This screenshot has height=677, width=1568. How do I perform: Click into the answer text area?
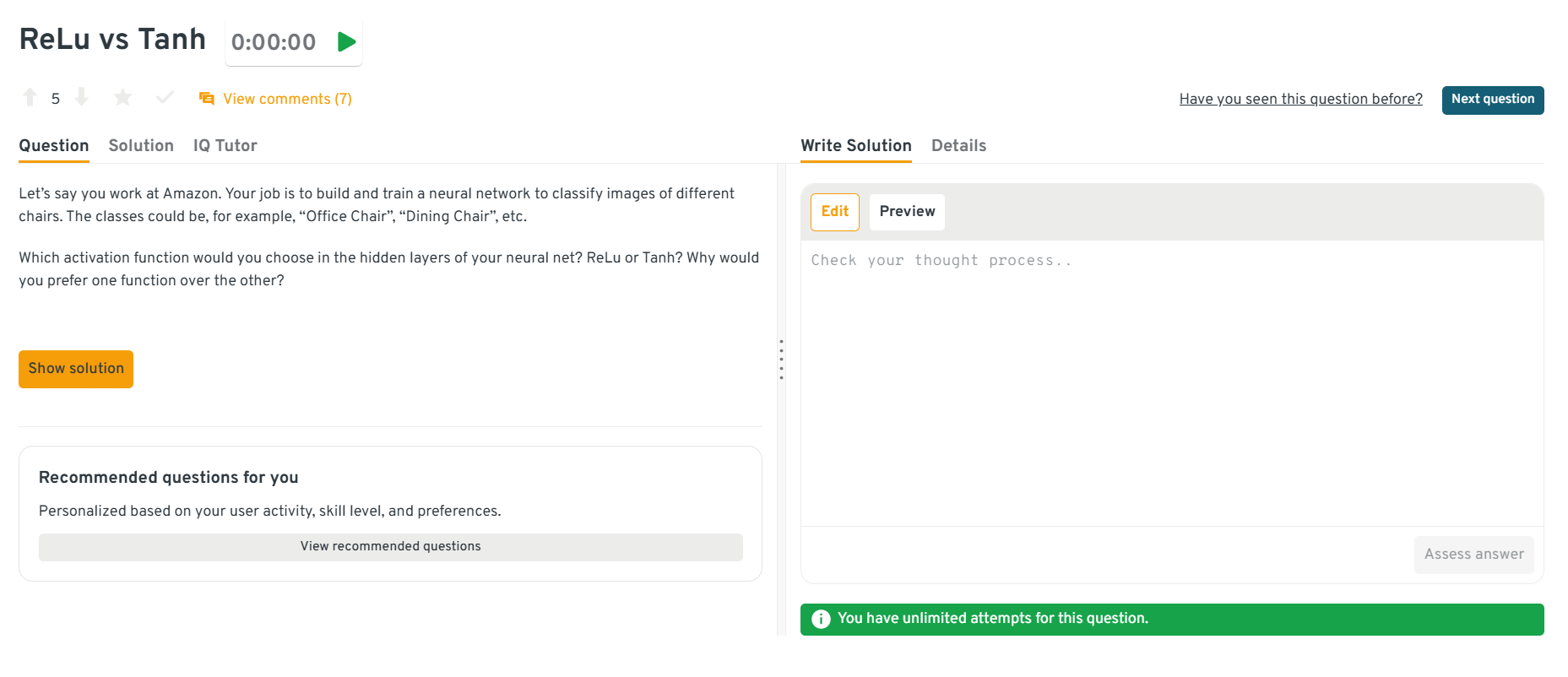(x=1171, y=380)
